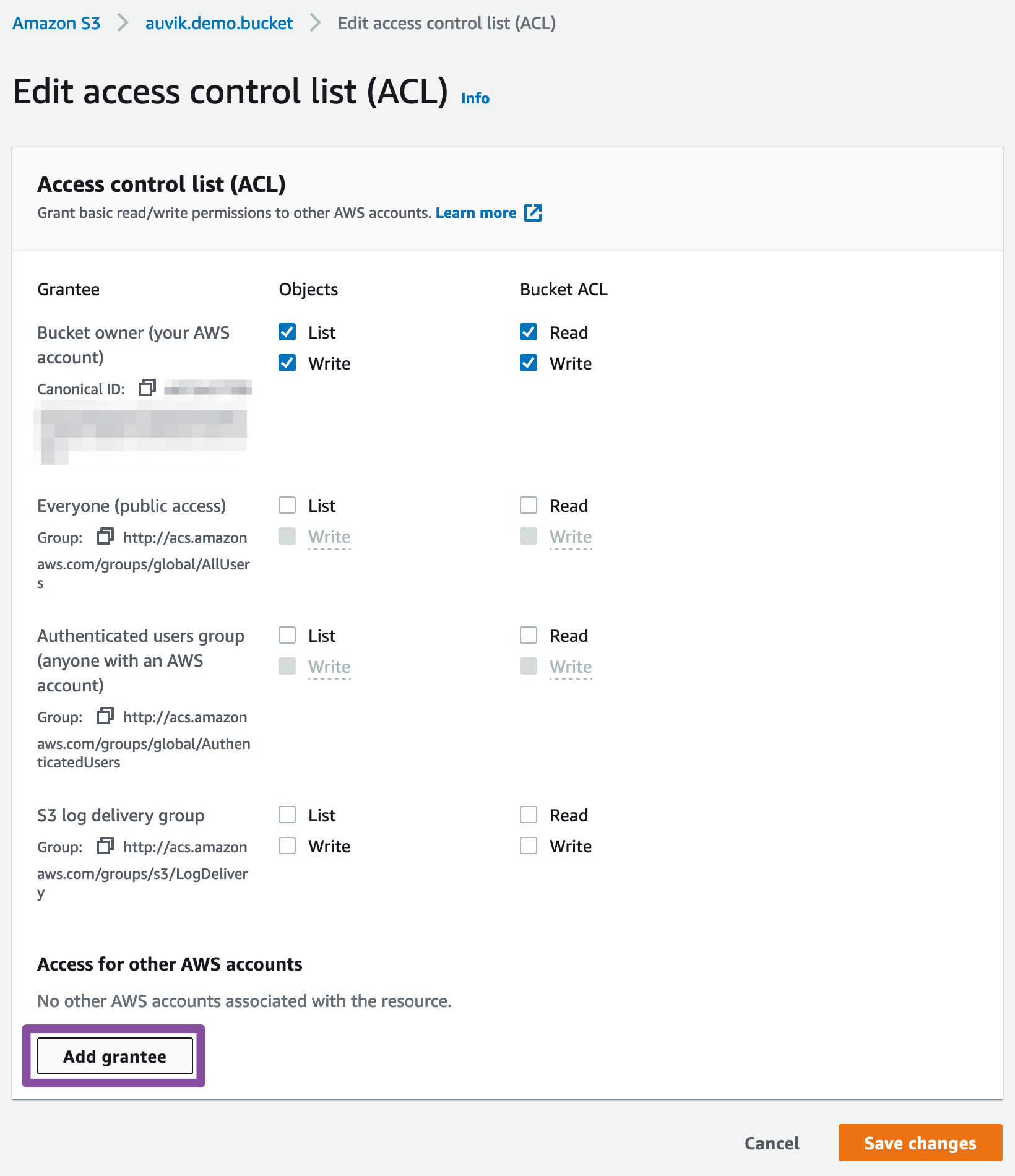Check Authenticated users group Bucket ACL Read

point(529,636)
